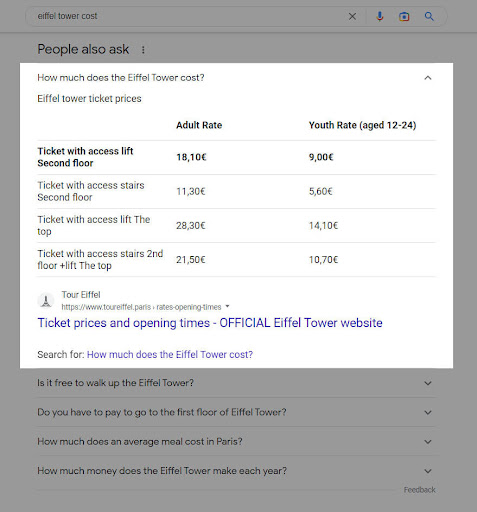Select the 'How much does the Eiffel Tower cost?' heading
This screenshot has width=477, height=512.
pos(121,78)
